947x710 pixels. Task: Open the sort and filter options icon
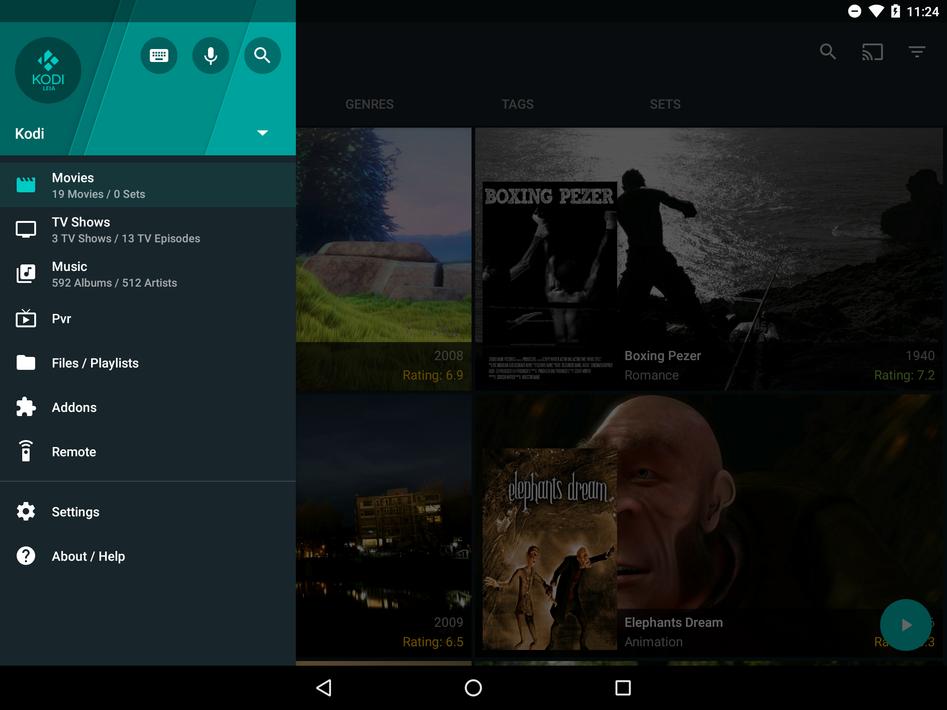click(917, 52)
